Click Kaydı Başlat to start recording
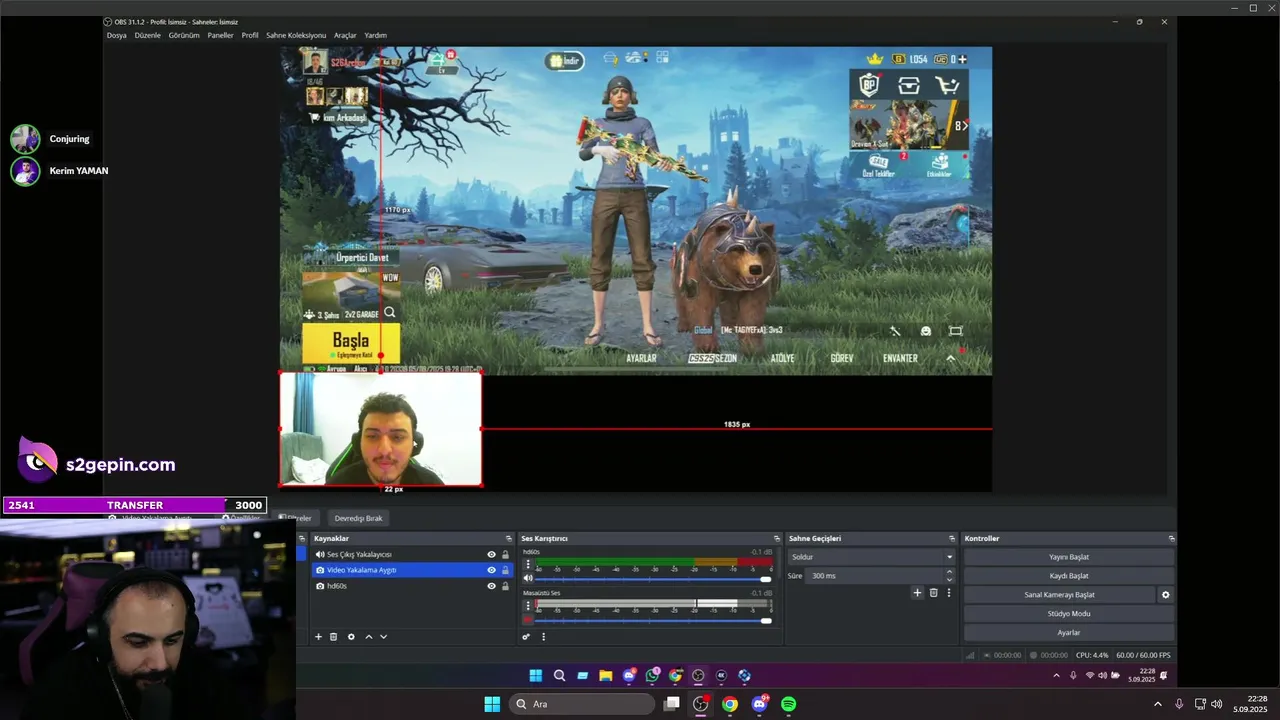The width and height of the screenshot is (1280, 720). [1069, 576]
